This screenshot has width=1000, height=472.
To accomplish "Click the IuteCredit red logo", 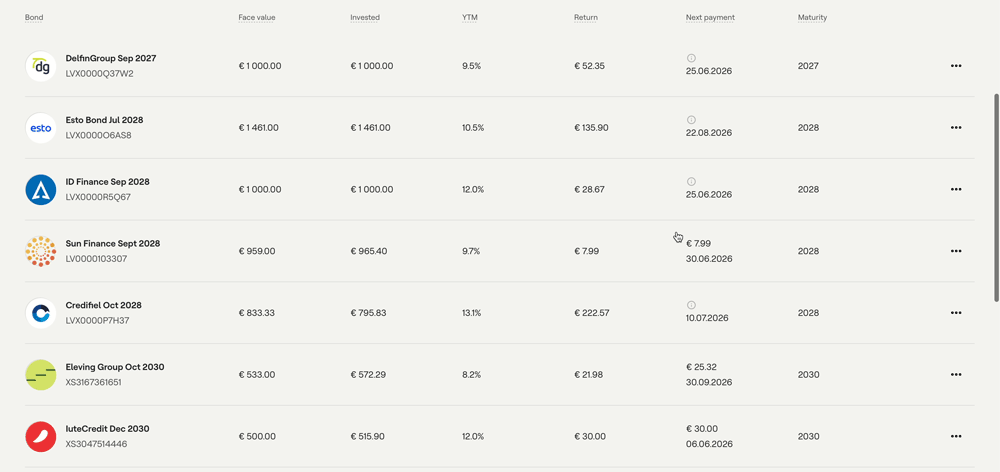I will click(x=41, y=437).
